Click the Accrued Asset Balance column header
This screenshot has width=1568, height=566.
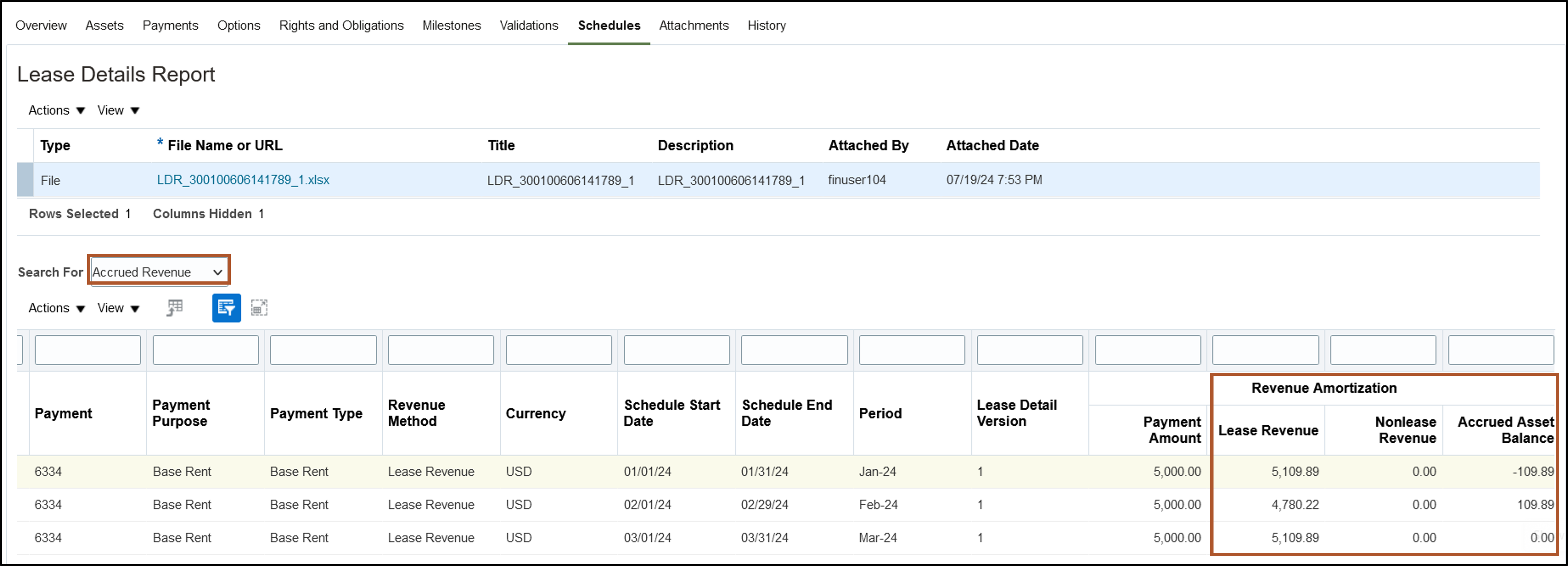[1506, 430]
